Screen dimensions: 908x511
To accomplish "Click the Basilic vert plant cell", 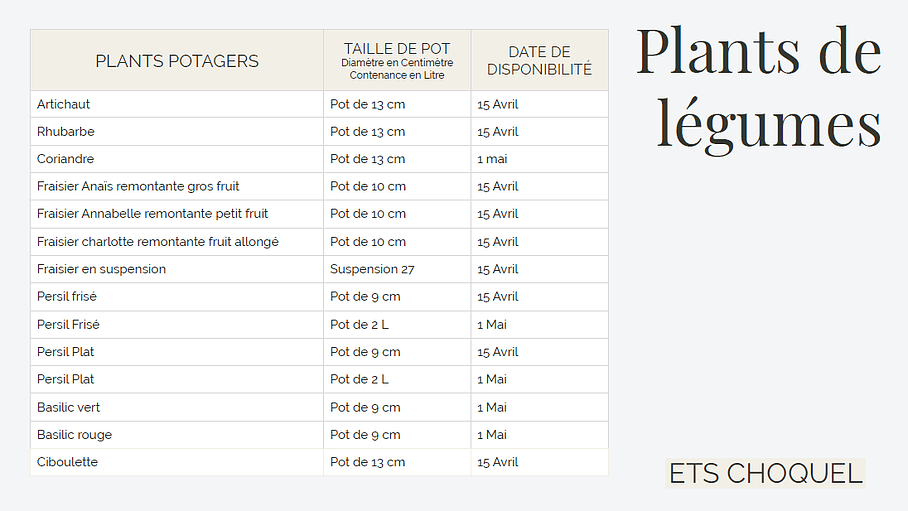I will pyautogui.click(x=69, y=407).
